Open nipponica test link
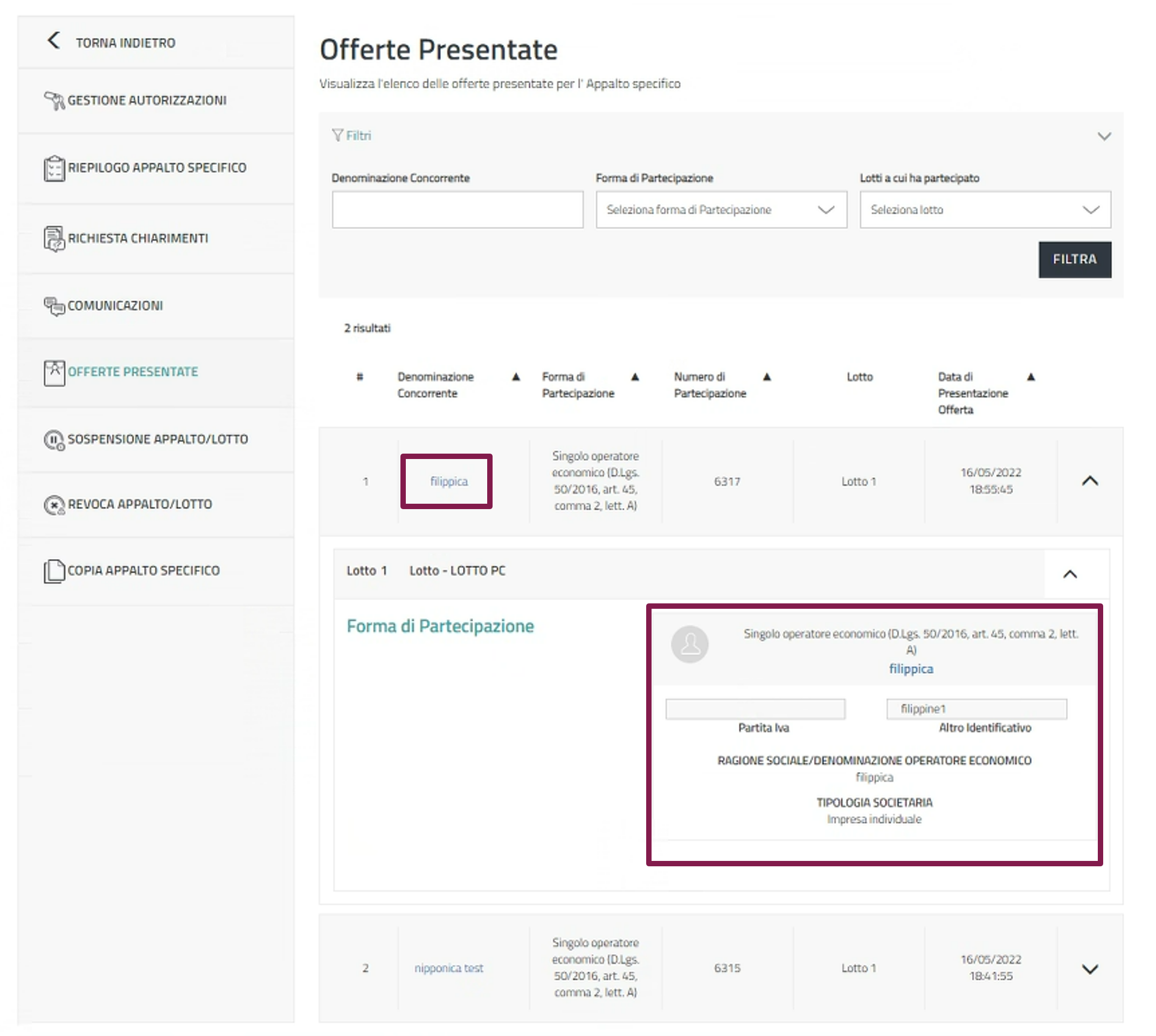Viewport: 1156px width, 1036px height. [448, 968]
